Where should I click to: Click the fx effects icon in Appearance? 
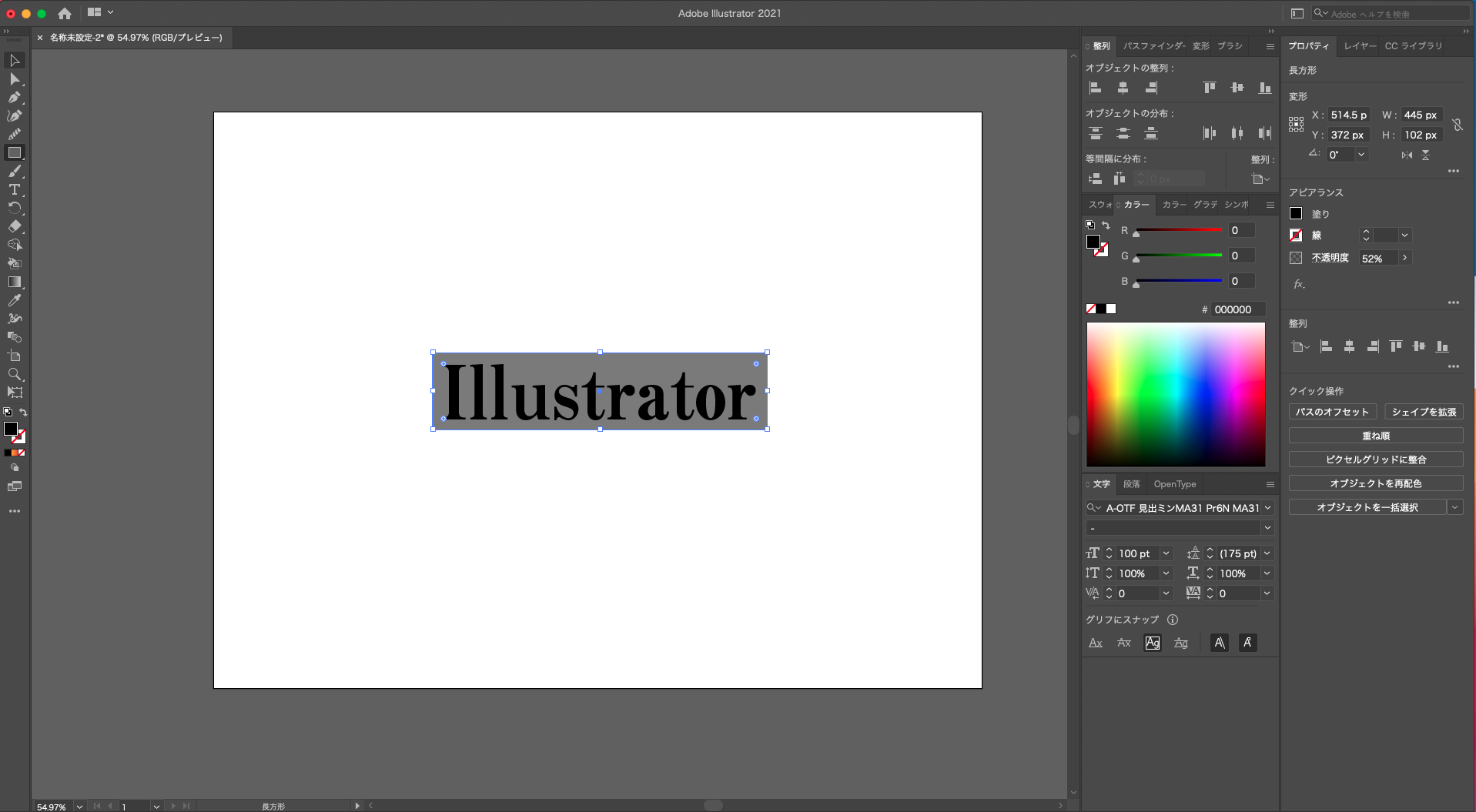pos(1299,284)
